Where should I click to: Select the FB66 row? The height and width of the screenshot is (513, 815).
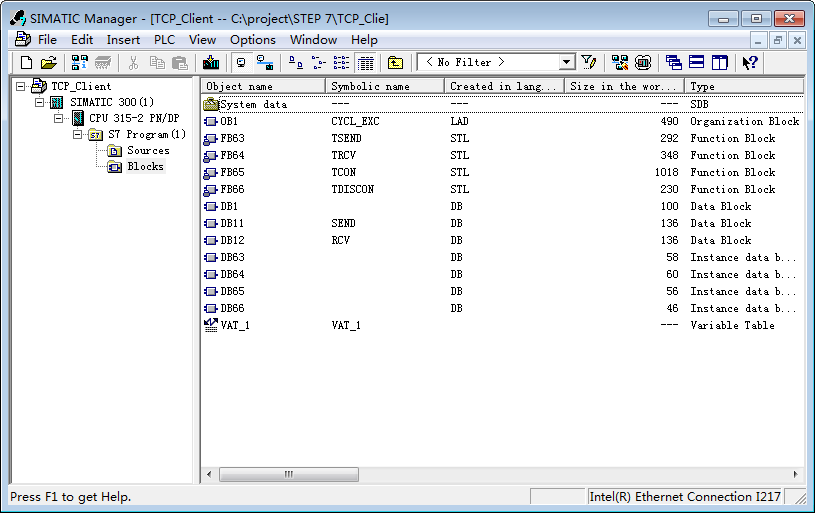(x=502, y=190)
